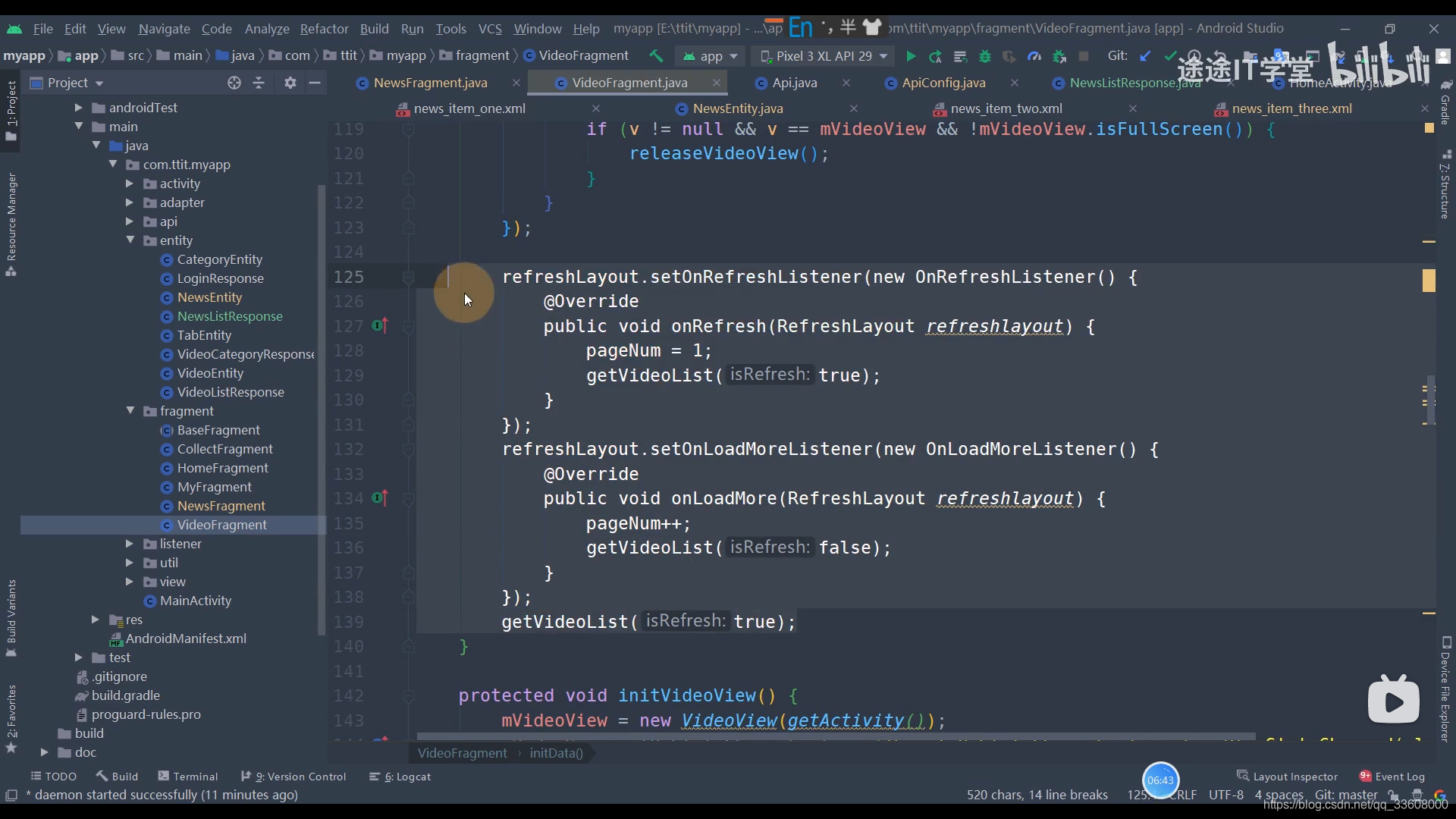Click override gutter icon on line 127
1456x819 pixels.
point(380,326)
